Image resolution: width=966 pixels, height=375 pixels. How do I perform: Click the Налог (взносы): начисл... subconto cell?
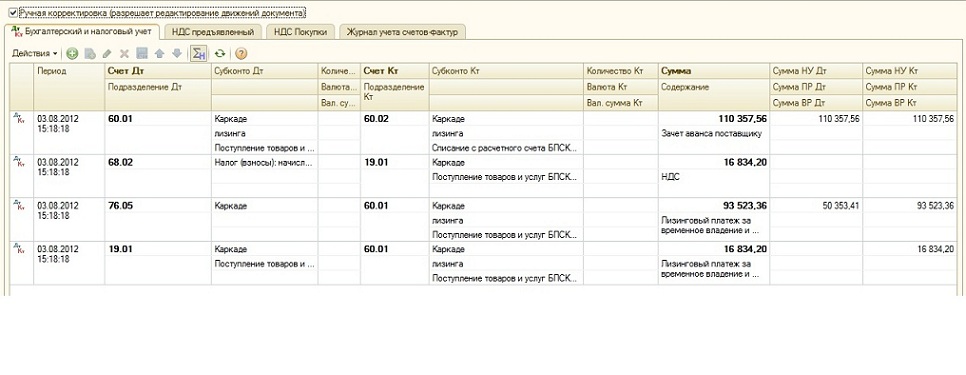pos(265,163)
